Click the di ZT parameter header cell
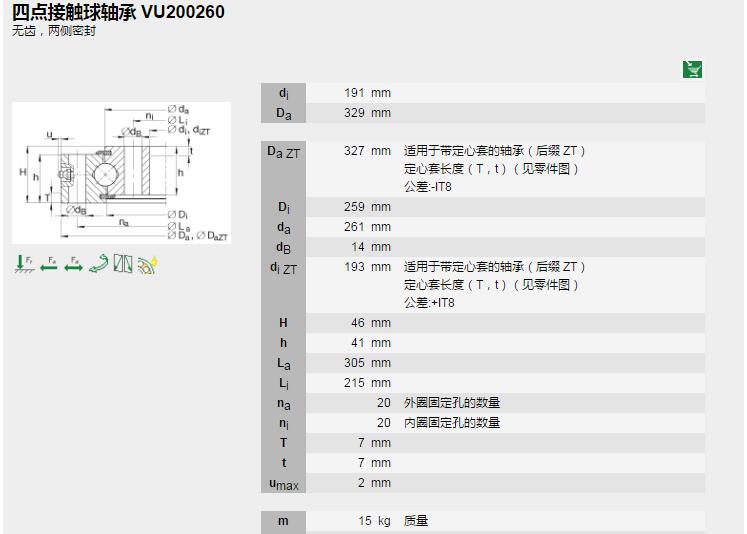Image resolution: width=747 pixels, height=534 pixels. point(283,285)
